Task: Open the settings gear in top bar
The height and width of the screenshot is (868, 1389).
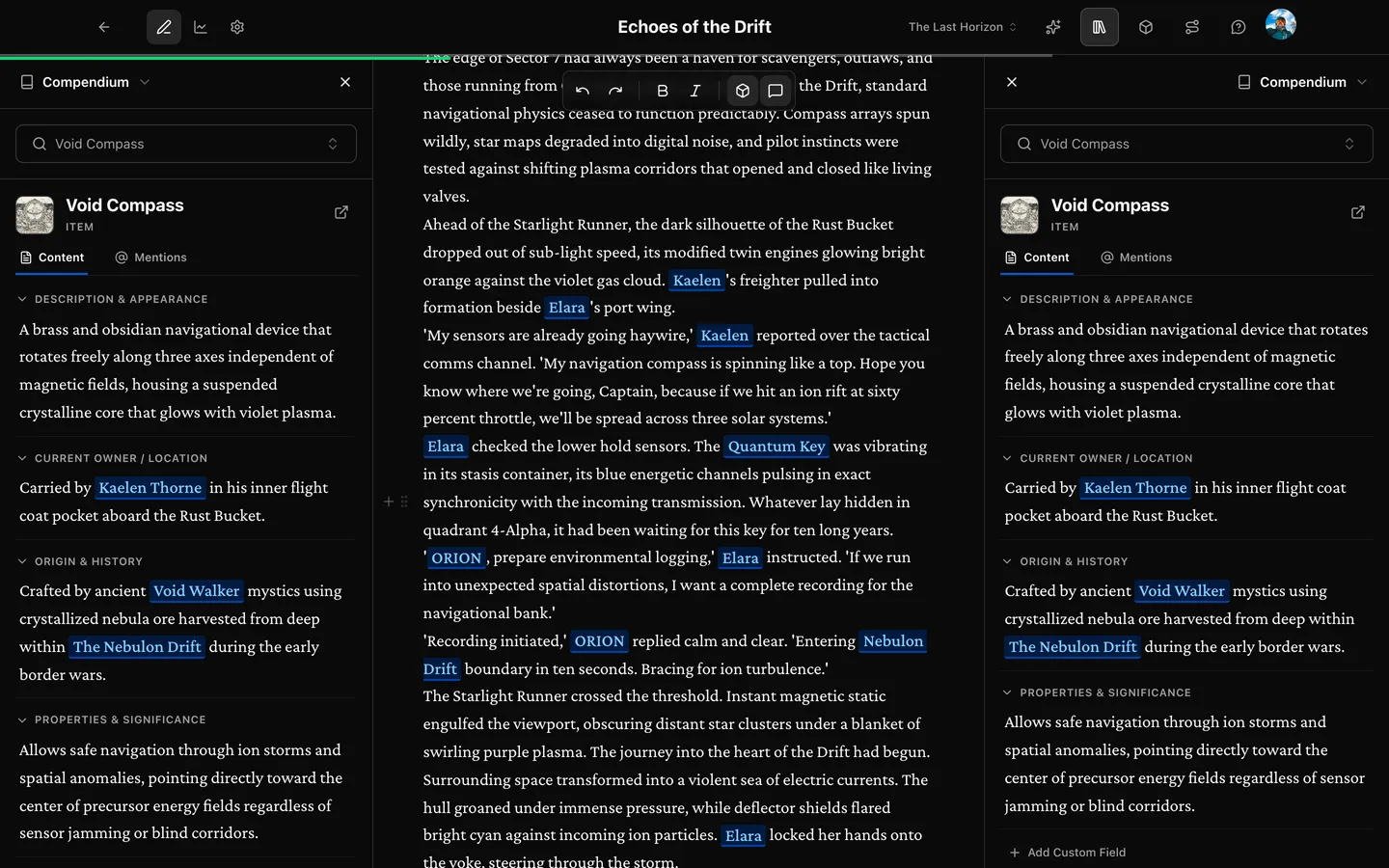Action: point(237,27)
